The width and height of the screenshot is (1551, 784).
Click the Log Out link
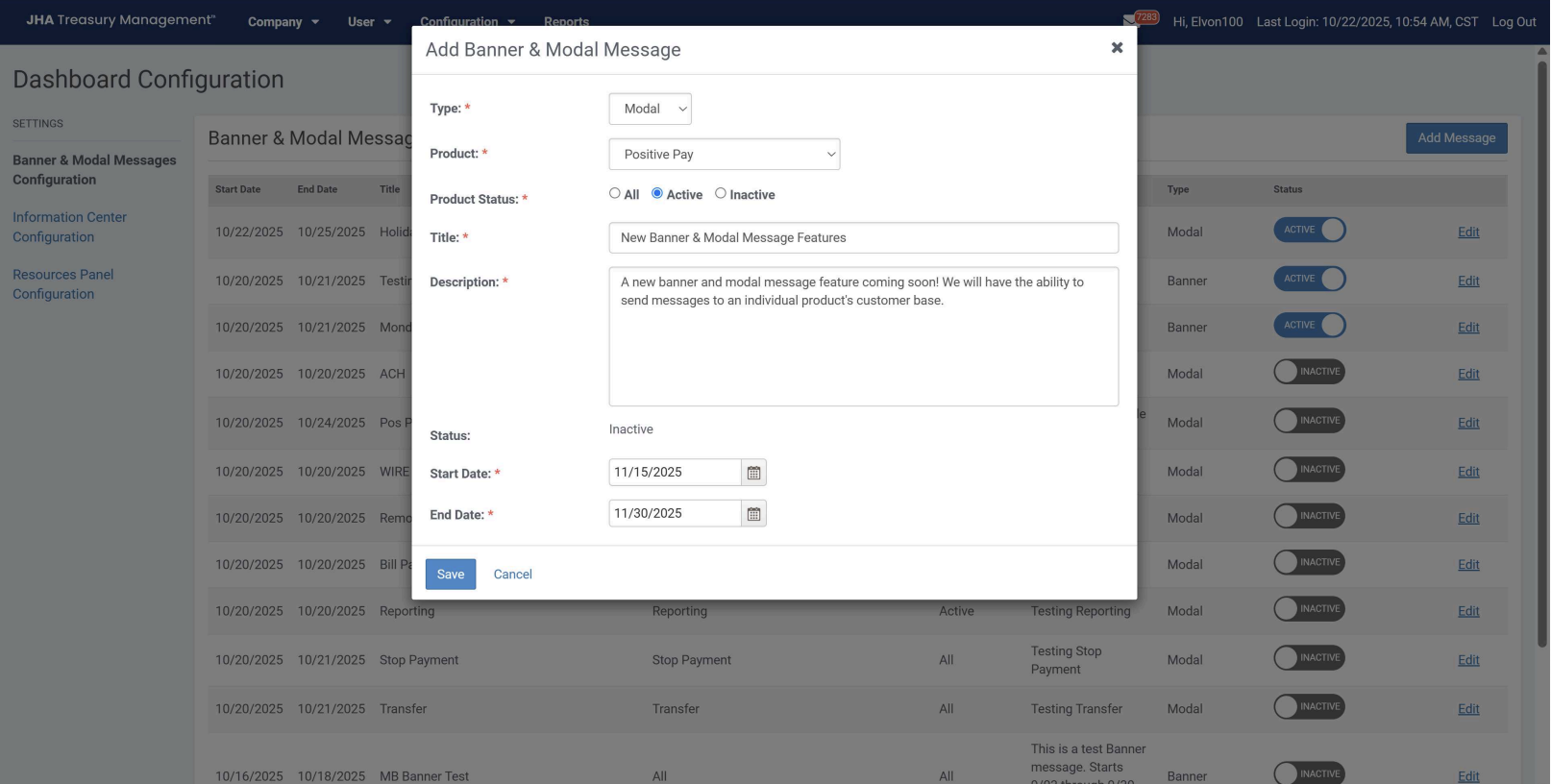(1514, 22)
